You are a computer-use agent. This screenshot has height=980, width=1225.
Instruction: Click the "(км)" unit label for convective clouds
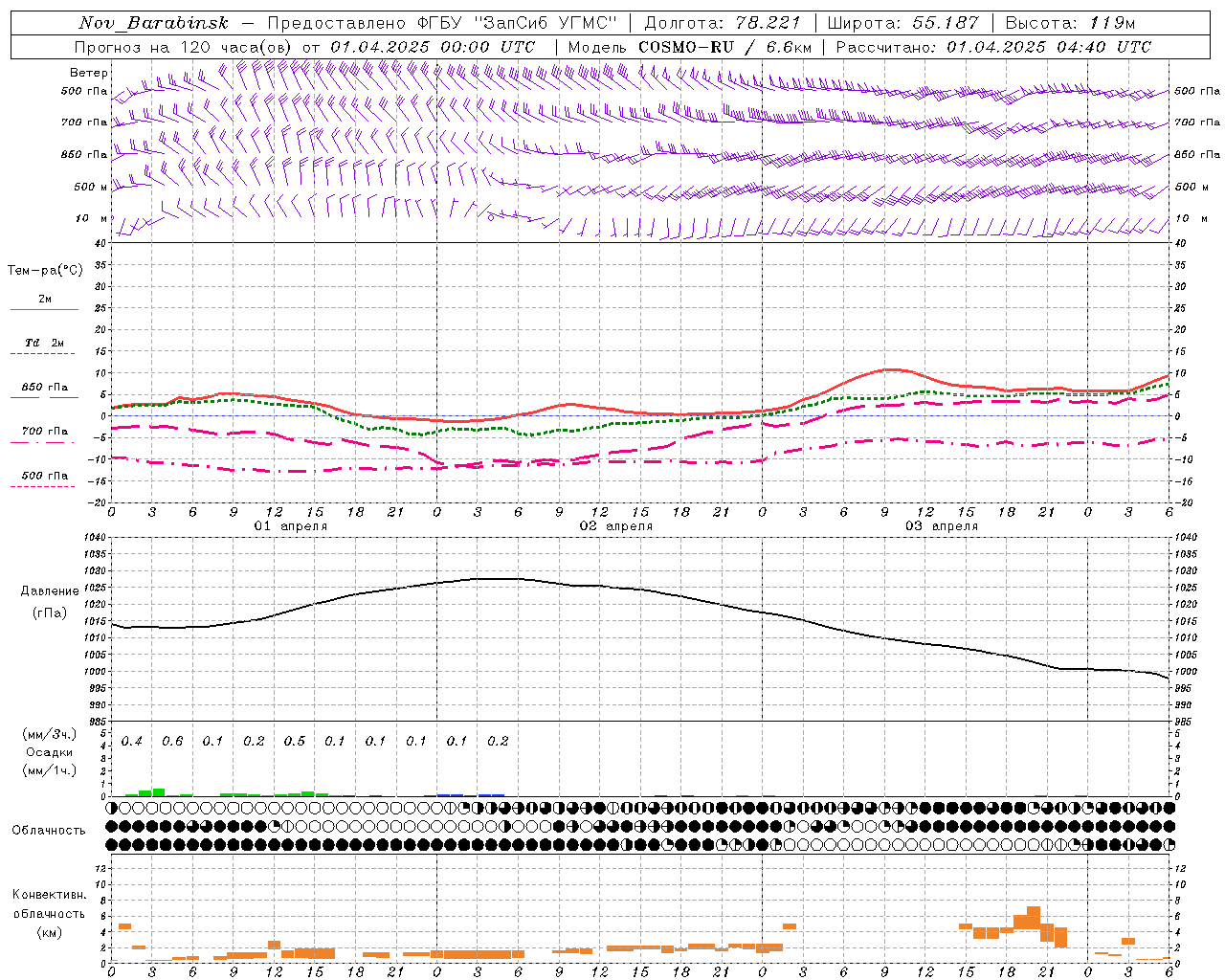(50, 932)
